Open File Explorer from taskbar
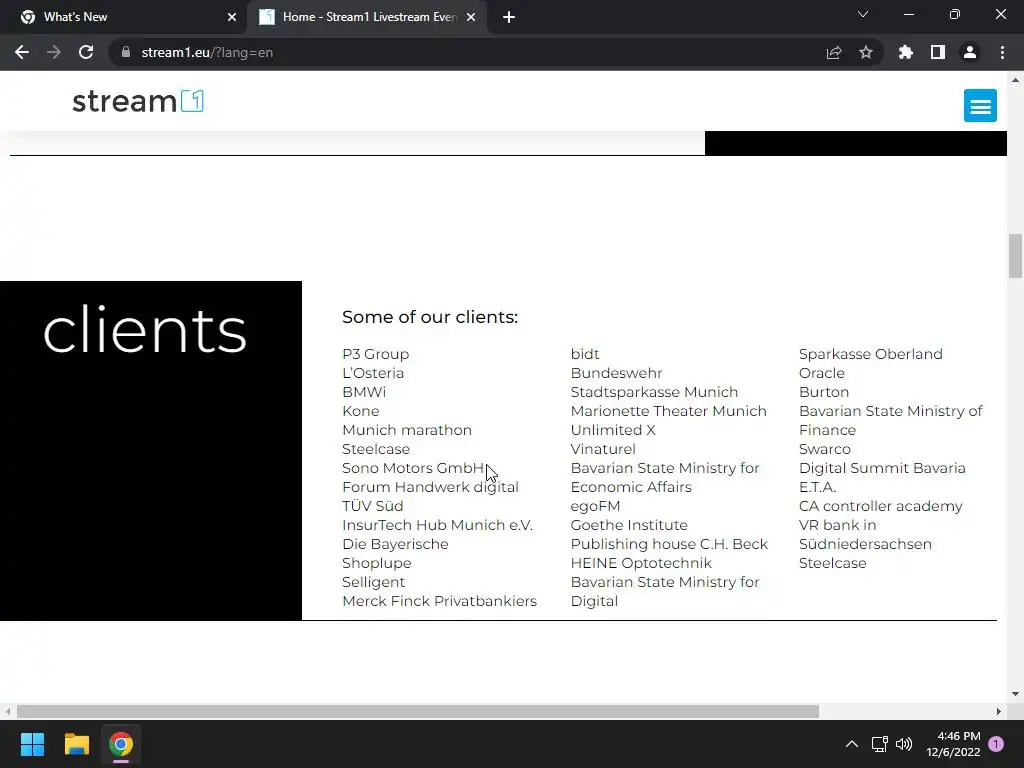 tap(76, 744)
